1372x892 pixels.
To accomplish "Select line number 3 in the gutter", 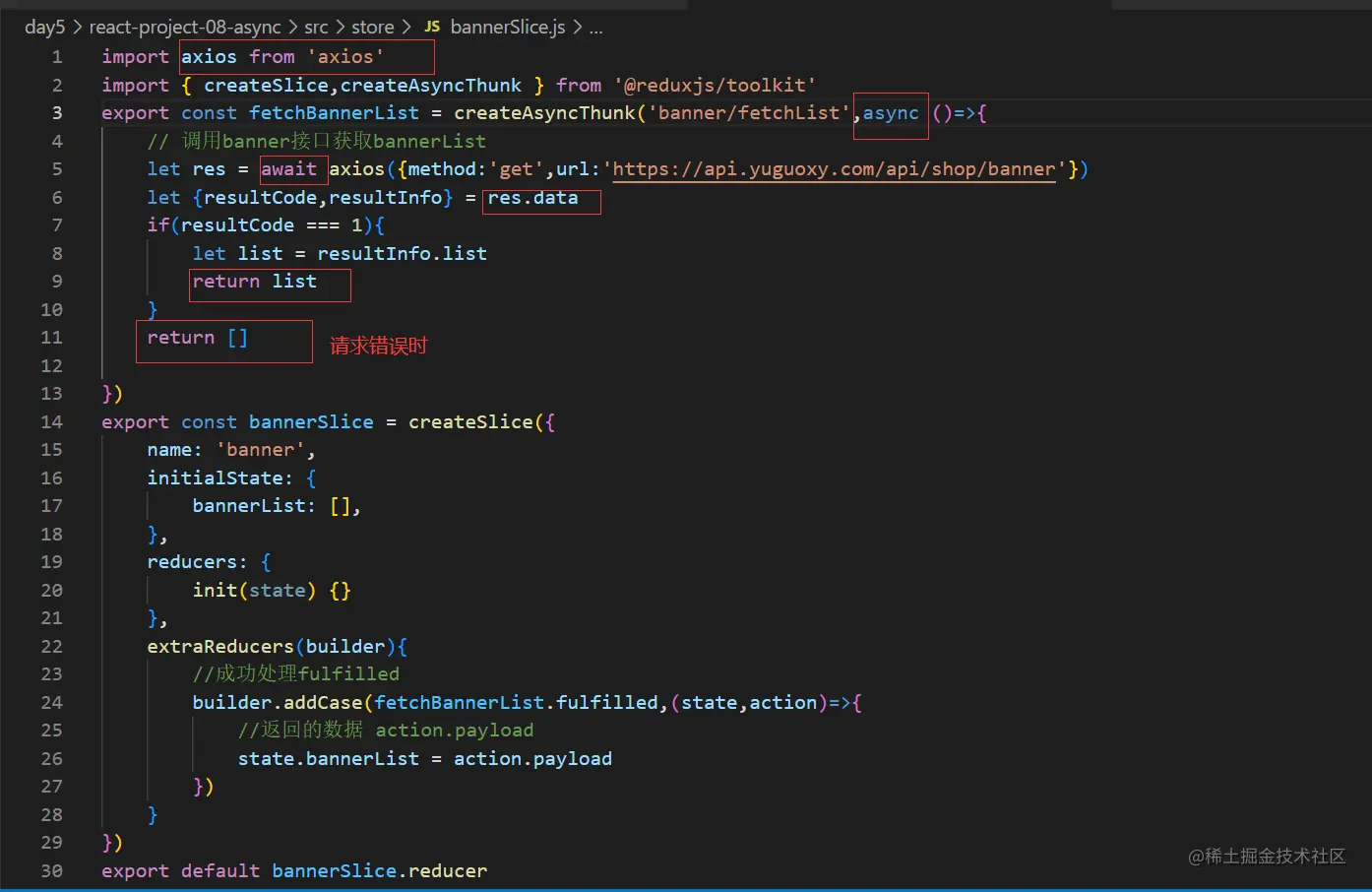I will 57,113.
